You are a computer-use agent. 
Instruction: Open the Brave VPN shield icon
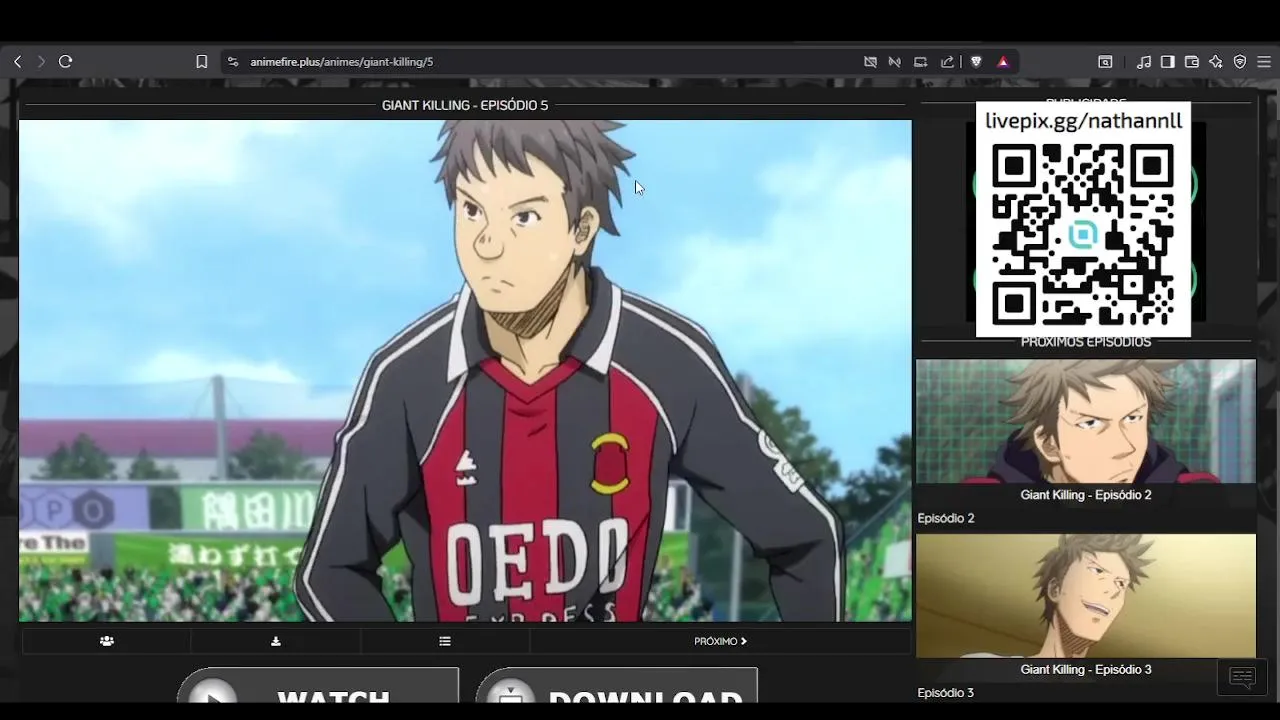(1240, 62)
